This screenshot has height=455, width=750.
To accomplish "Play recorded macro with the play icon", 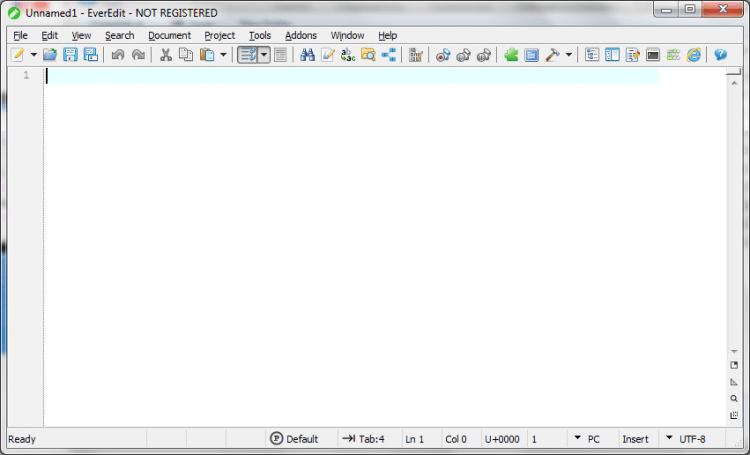I will (x=463, y=55).
